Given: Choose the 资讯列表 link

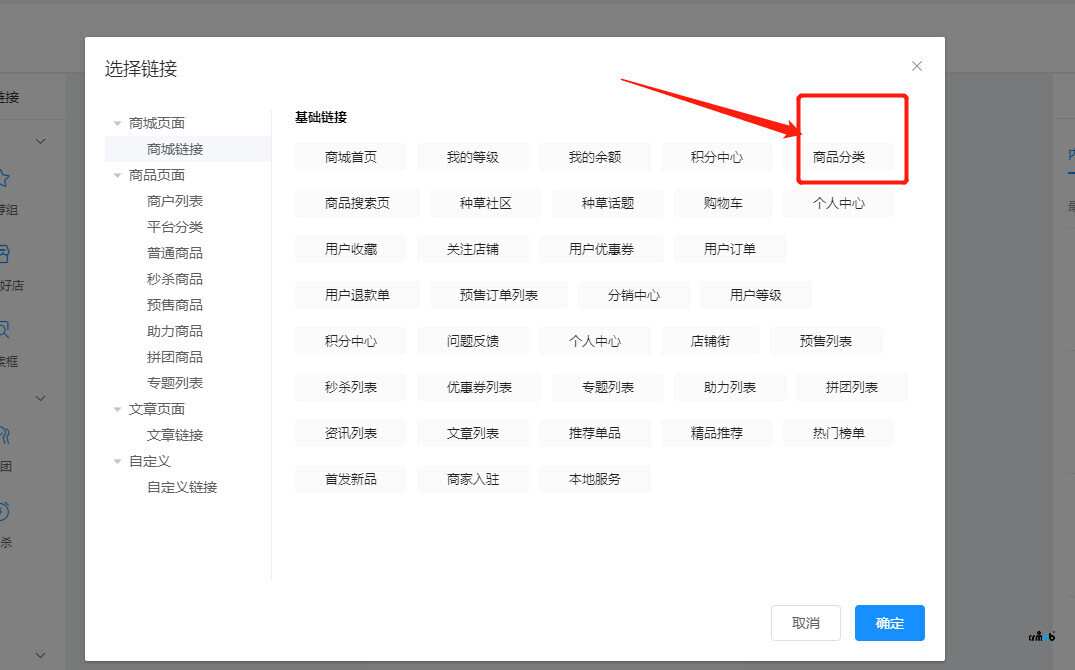Looking at the screenshot, I should pyautogui.click(x=351, y=433).
